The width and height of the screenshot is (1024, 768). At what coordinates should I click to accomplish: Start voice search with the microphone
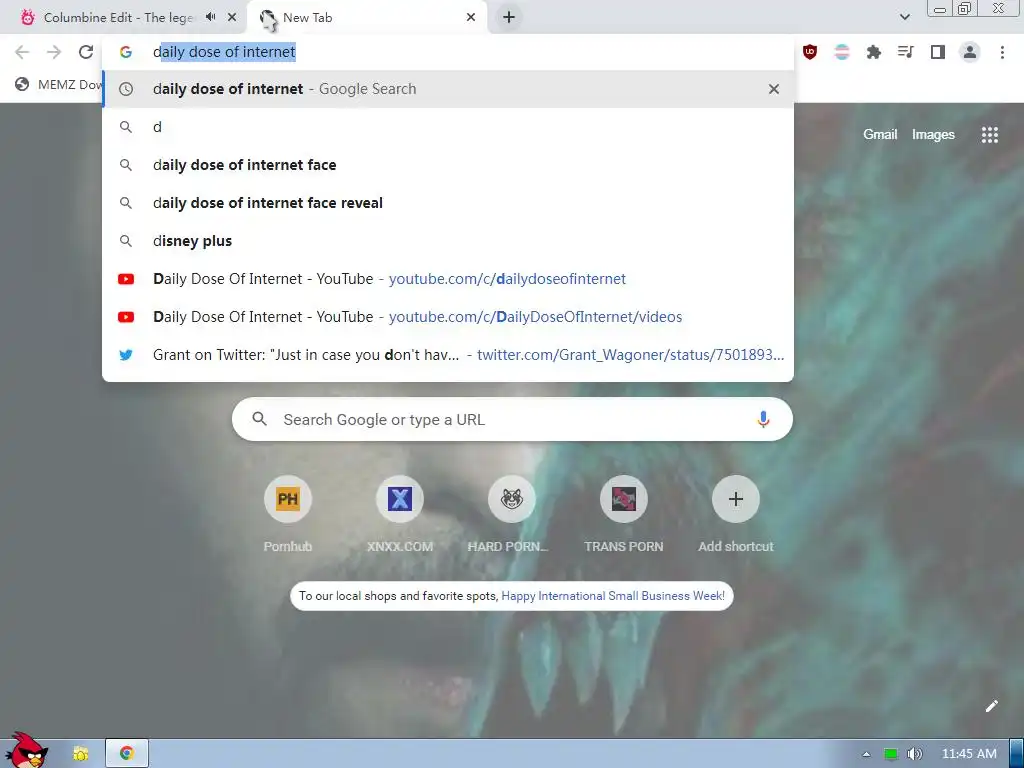(x=763, y=419)
